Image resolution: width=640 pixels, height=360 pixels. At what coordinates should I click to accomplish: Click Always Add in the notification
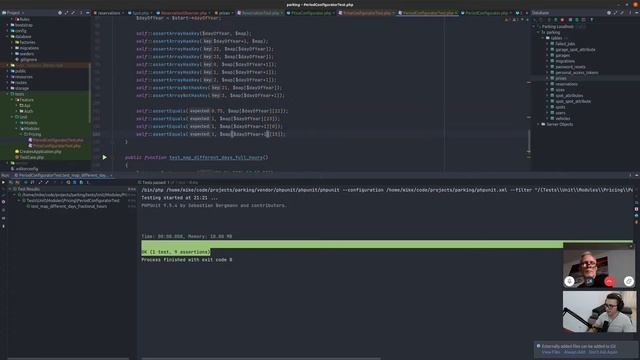[x=574, y=352]
